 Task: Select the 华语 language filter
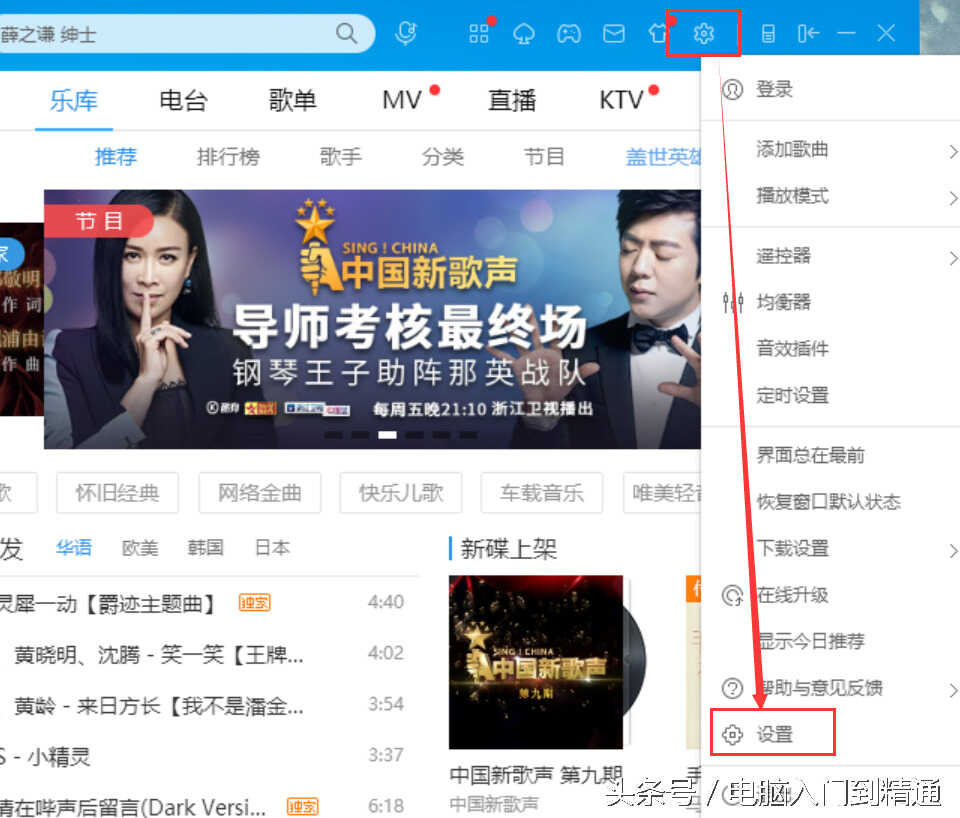(x=74, y=547)
